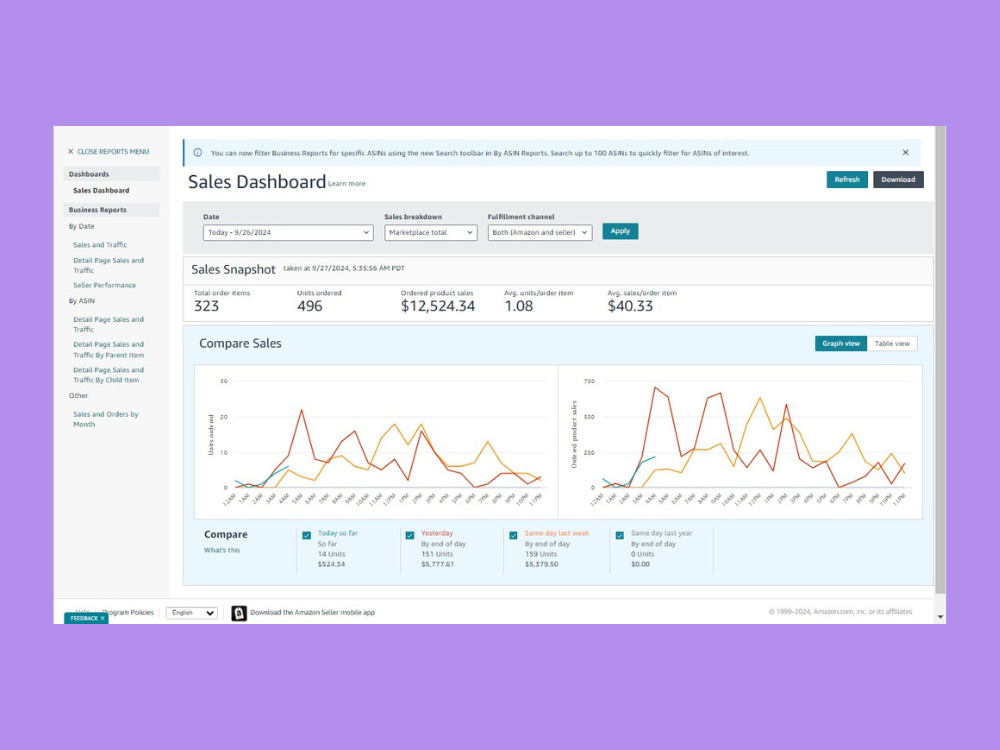The image size is (1000, 750).
Task: Uncheck Same day last week
Action: [513, 536]
